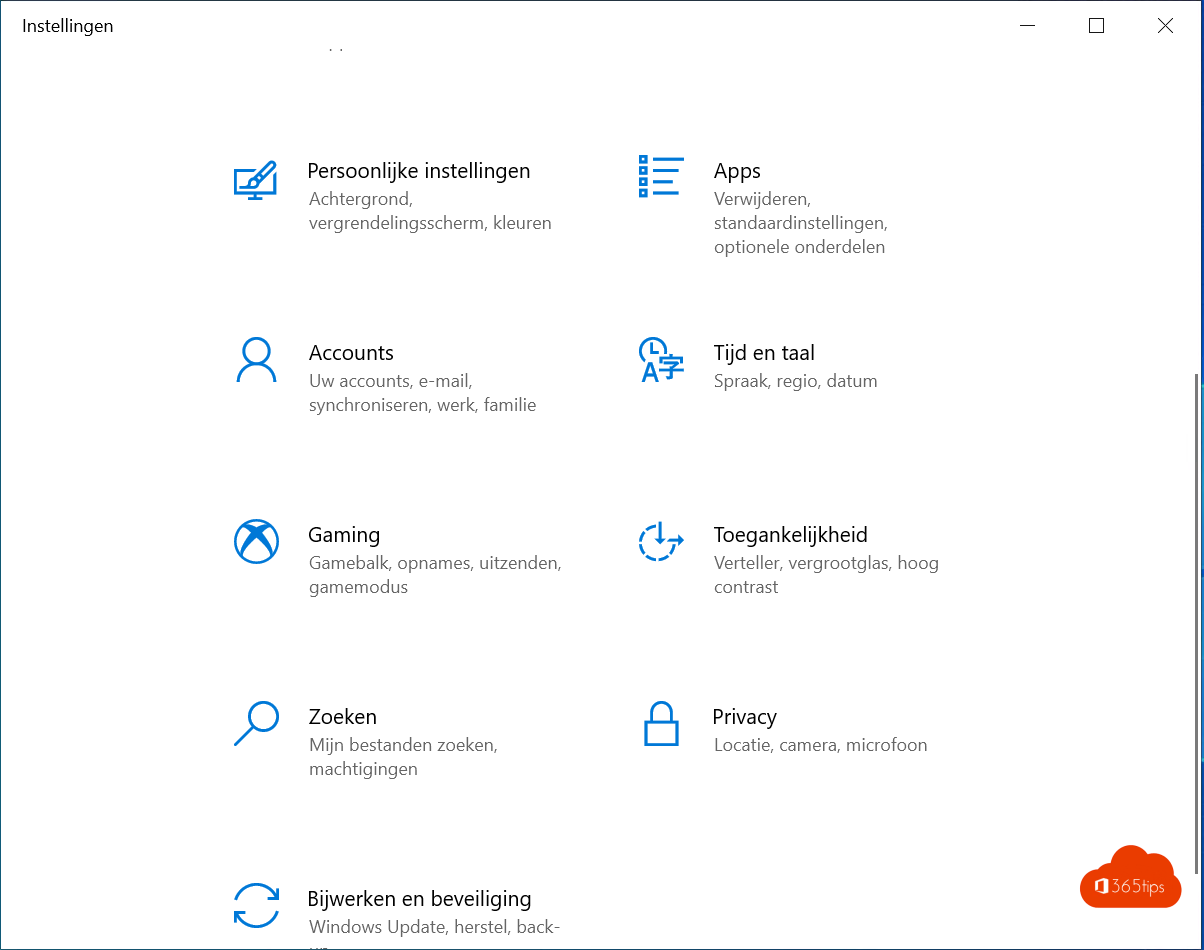Screen dimensions: 1204x950
Task: Click 'Verteller, vergrootglas, hoog contrast' description
Action: tap(826, 575)
